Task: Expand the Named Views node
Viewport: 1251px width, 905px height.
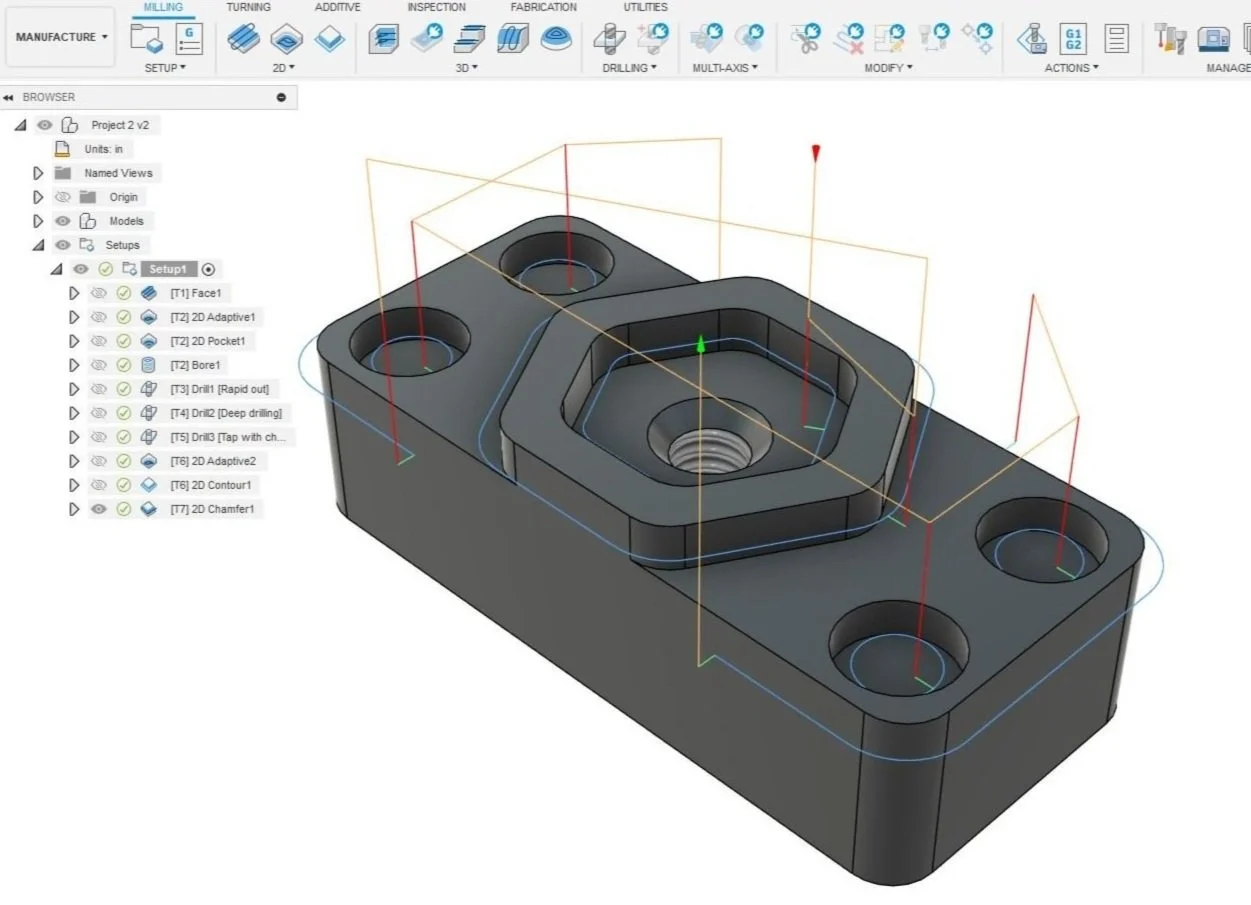Action: coord(38,173)
